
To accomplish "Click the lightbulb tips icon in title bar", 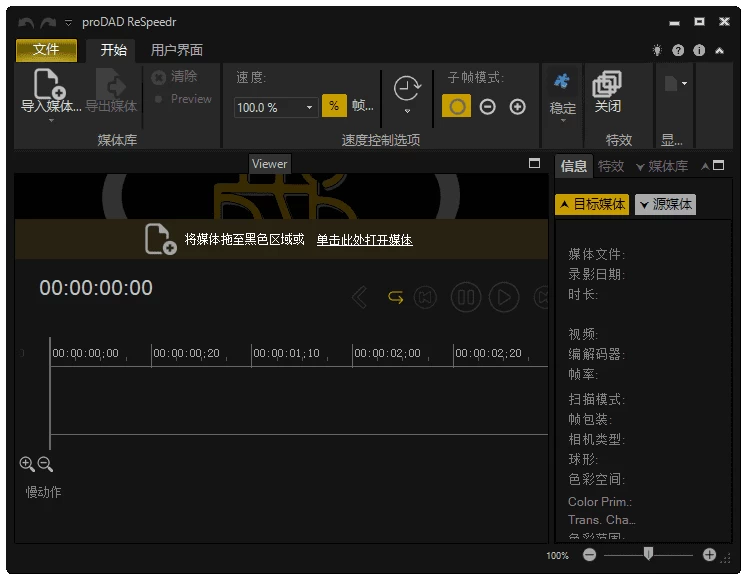I will coord(657,50).
